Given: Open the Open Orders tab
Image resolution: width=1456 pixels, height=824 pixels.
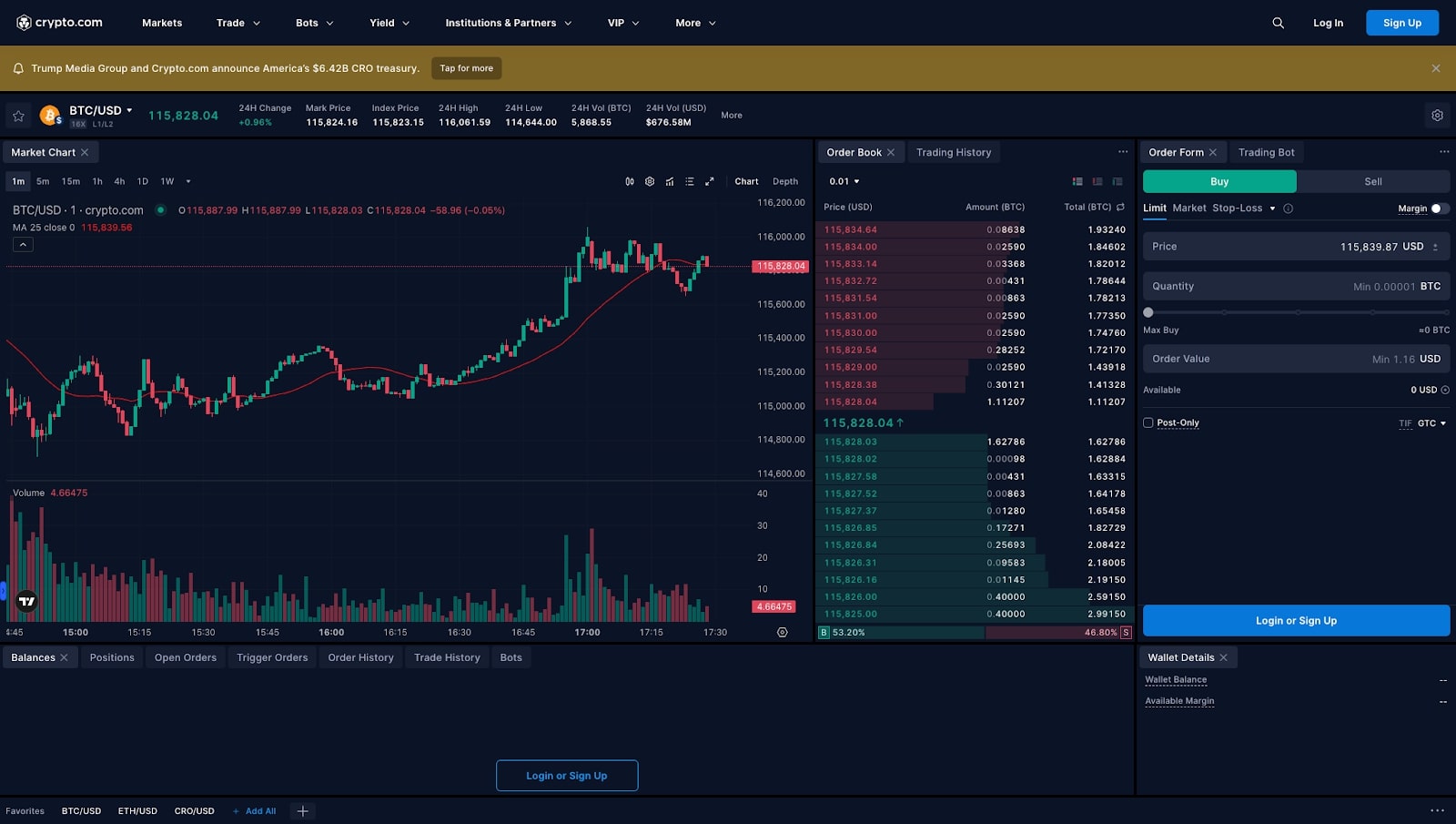Looking at the screenshot, I should [186, 657].
